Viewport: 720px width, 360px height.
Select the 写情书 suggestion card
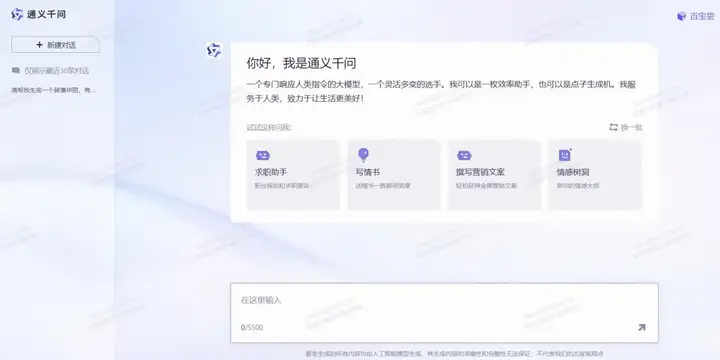tap(394, 175)
